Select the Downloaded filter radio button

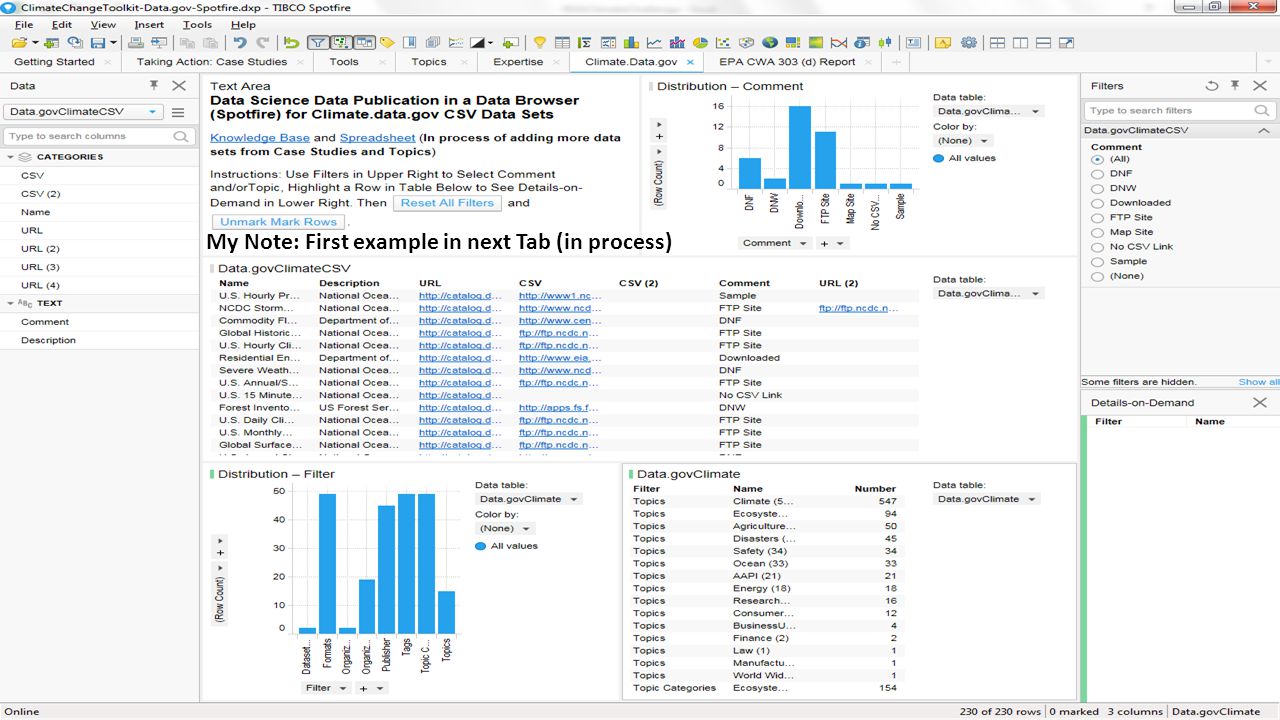pos(1097,203)
